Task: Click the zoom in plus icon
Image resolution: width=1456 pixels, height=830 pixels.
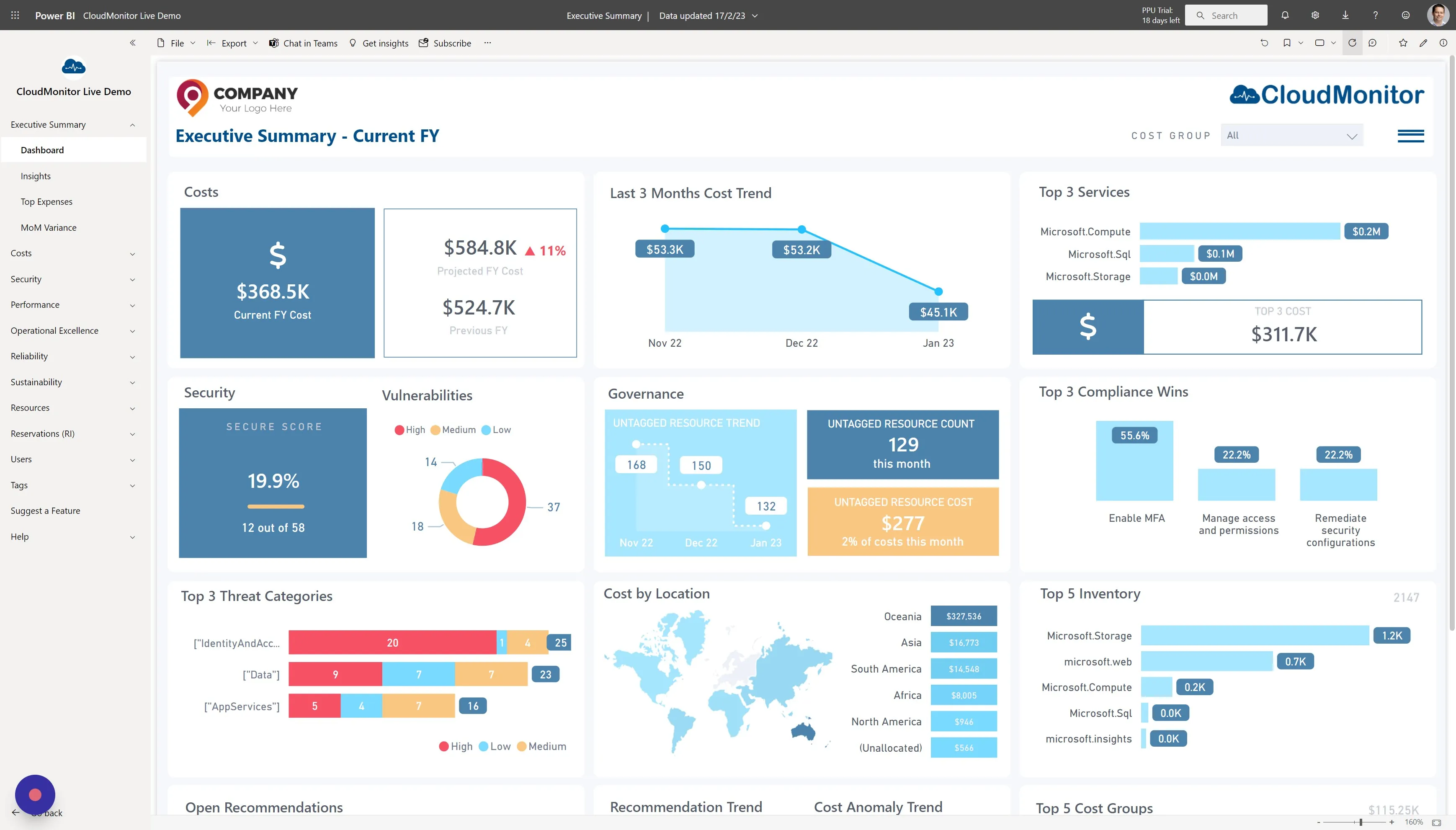Action: (1392, 822)
